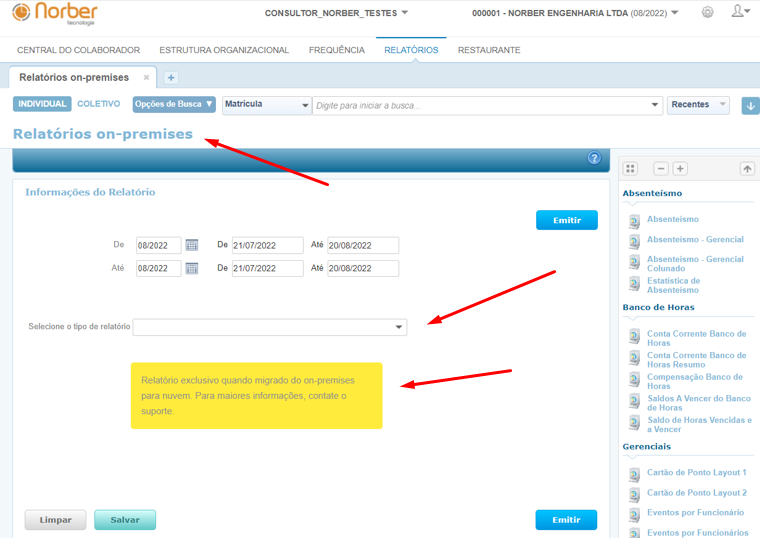Click the blue download arrow icon
Viewport: 760px width, 538px height.
coord(750,106)
